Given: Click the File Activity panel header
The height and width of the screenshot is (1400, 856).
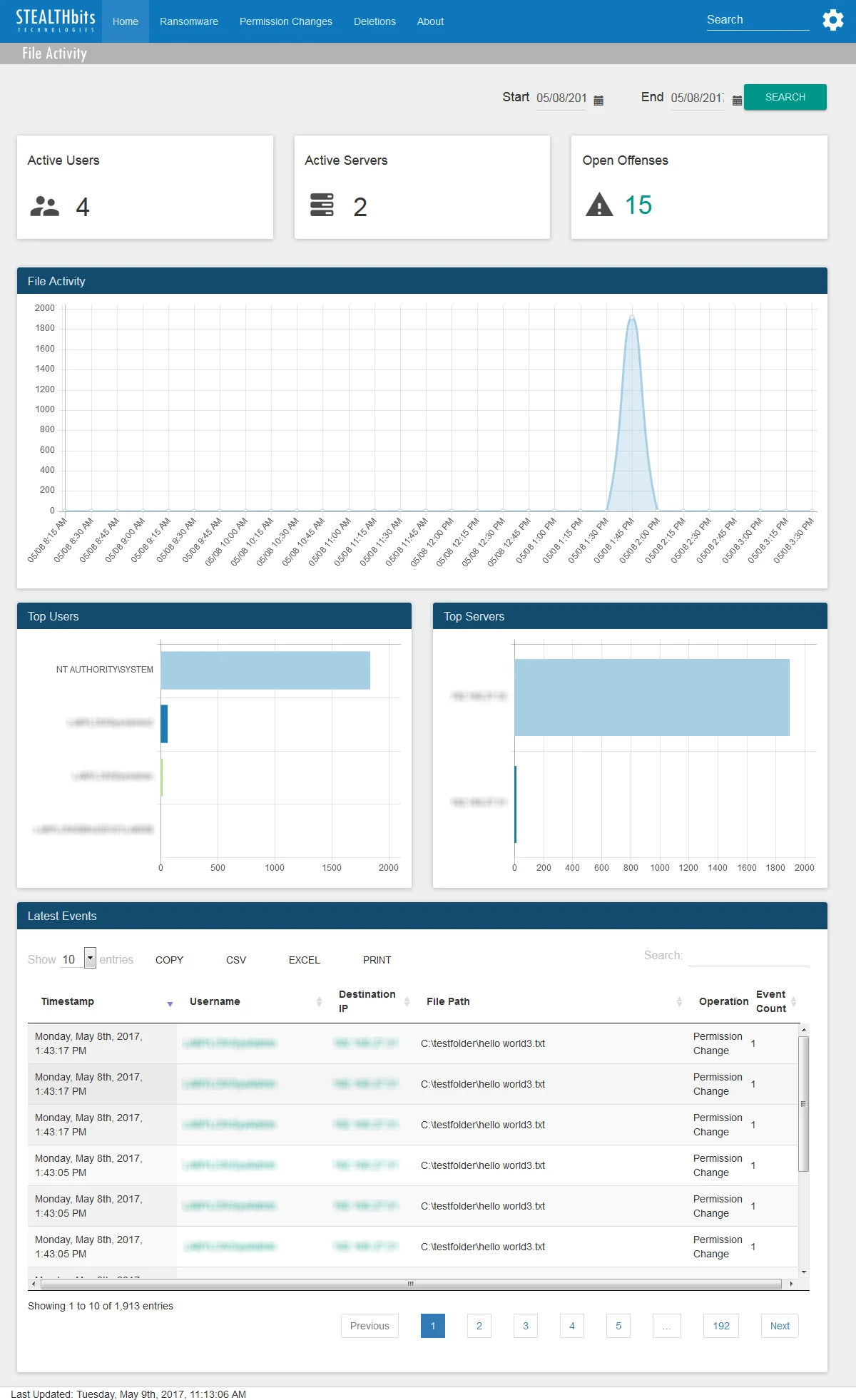Looking at the screenshot, I should click(x=422, y=281).
